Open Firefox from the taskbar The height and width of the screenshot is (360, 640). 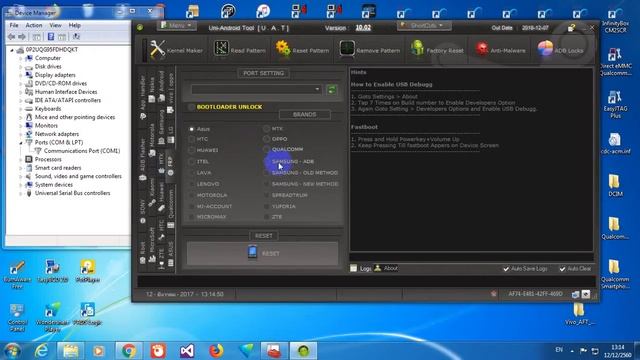(216, 351)
